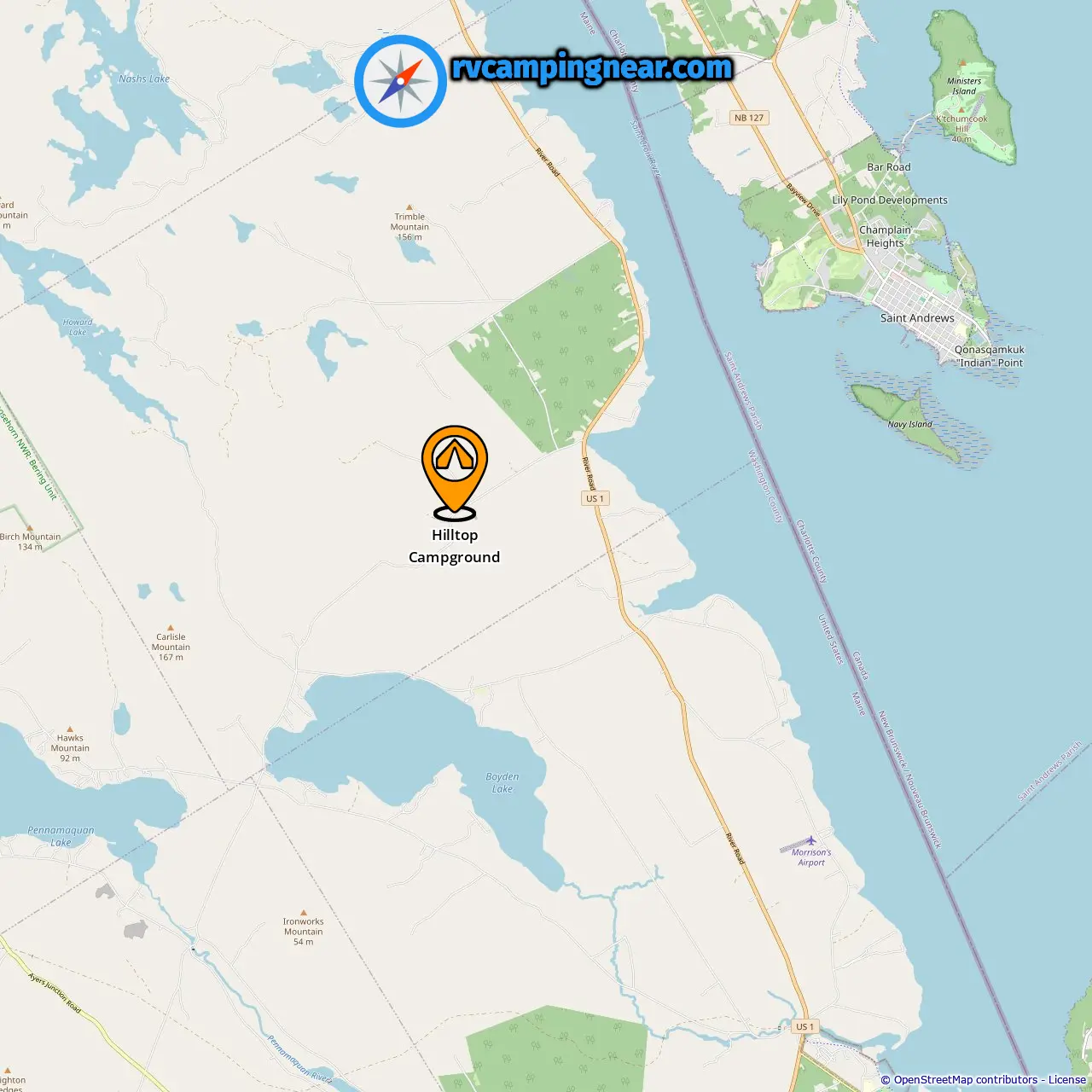This screenshot has height=1092, width=1092.
Task: Select the Hilltop Campground label
Action: coord(455,546)
